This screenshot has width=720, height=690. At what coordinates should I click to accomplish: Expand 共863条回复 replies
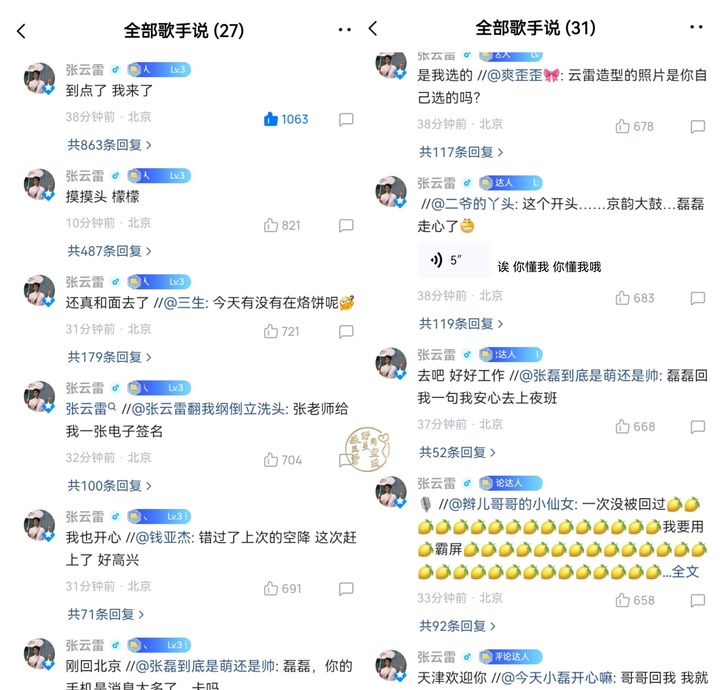click(109, 145)
